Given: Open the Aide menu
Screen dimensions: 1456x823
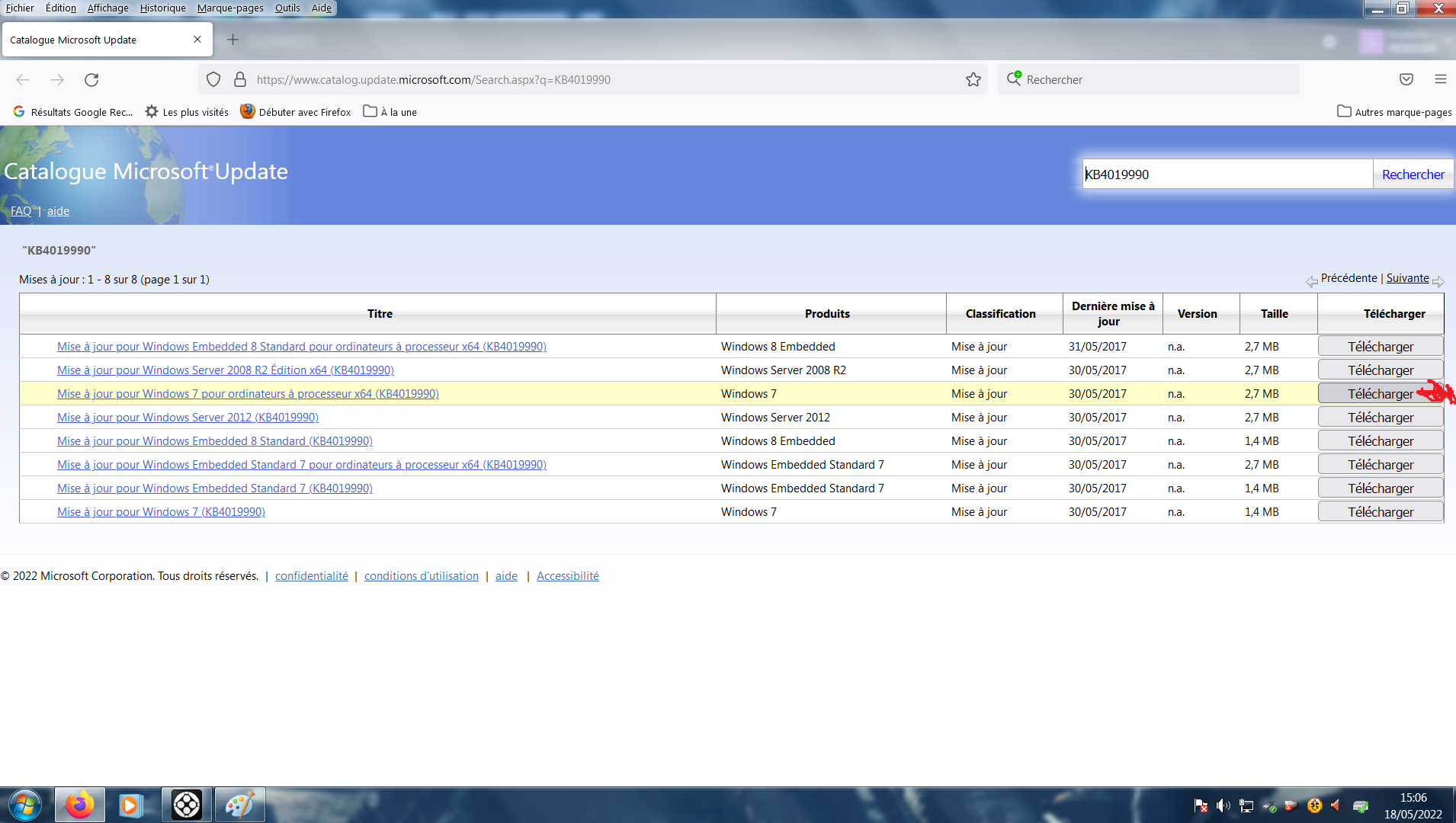Looking at the screenshot, I should click(x=321, y=8).
